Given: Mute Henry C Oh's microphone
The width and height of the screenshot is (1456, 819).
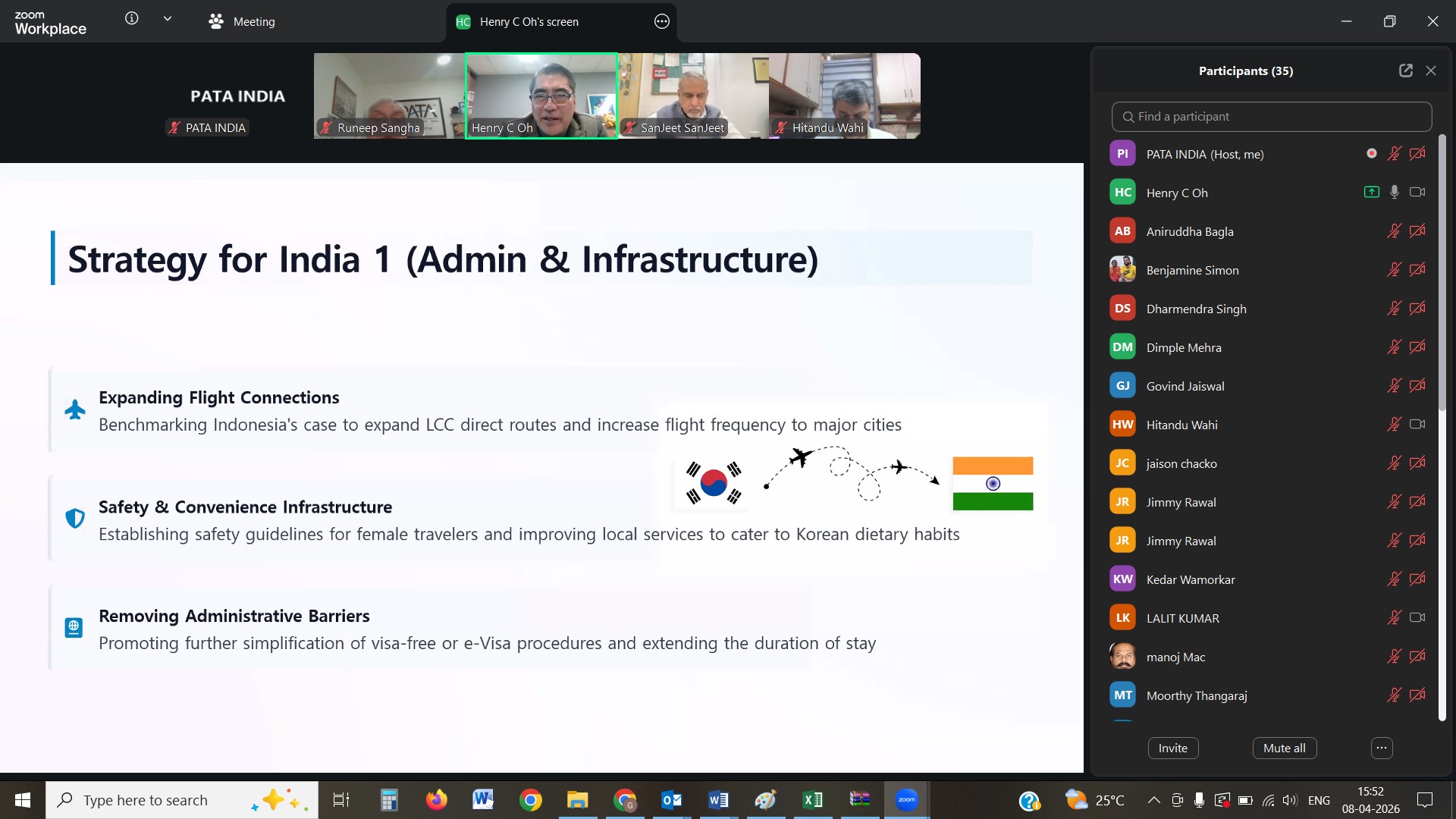Looking at the screenshot, I should pos(1394,192).
